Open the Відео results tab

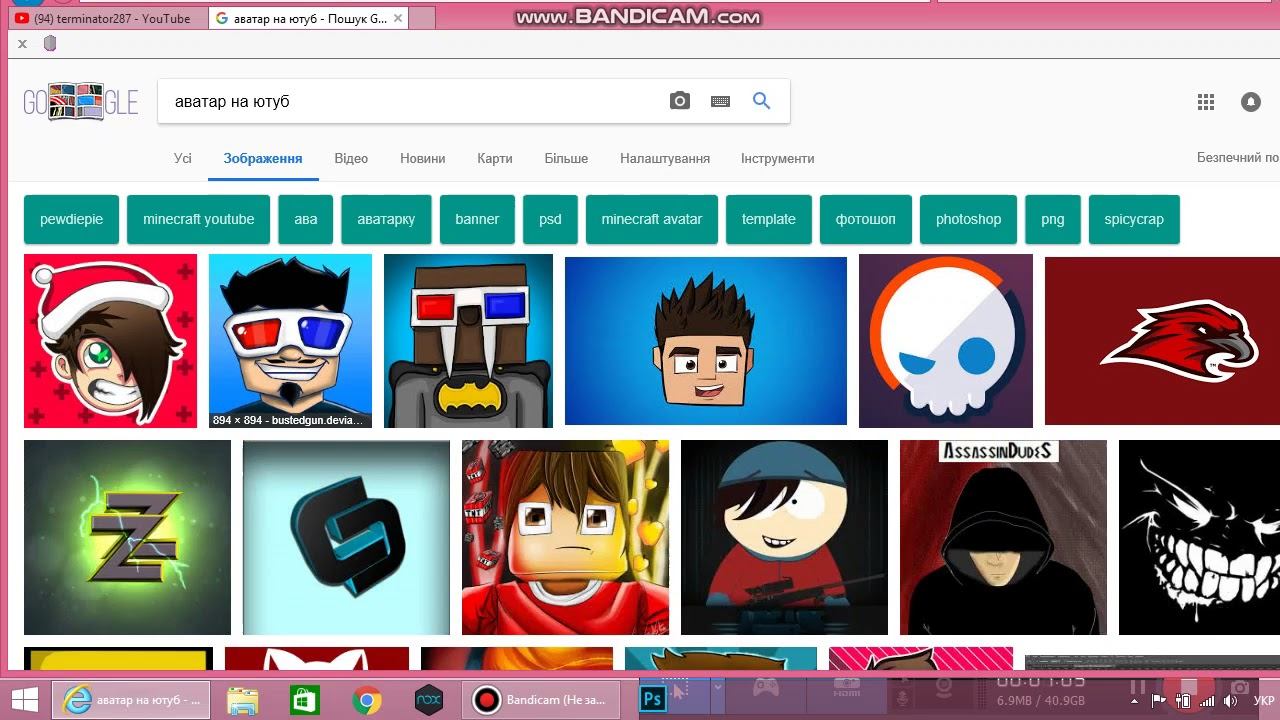pyautogui.click(x=351, y=158)
